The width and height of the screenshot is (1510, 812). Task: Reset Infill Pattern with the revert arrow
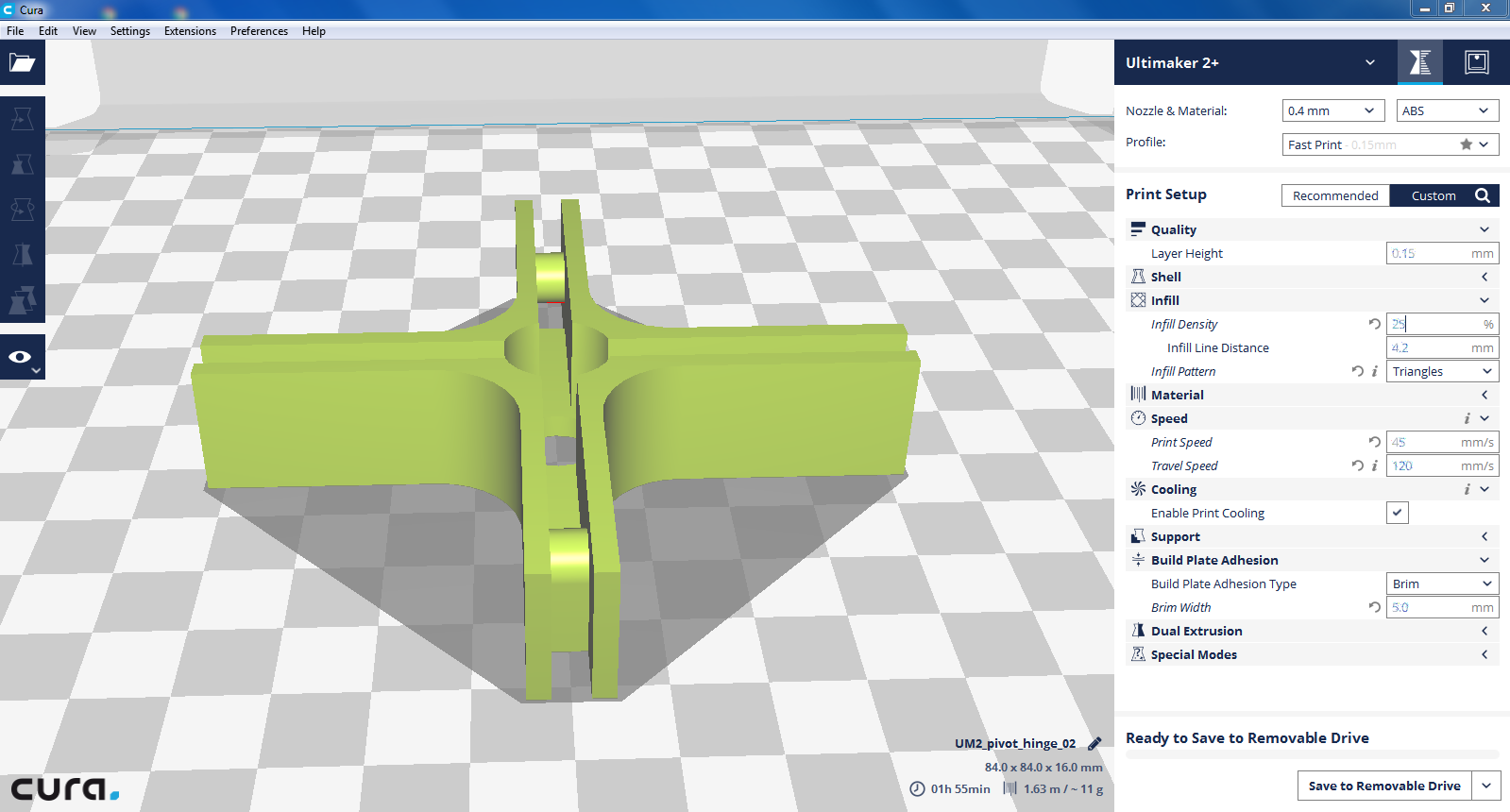click(1357, 371)
